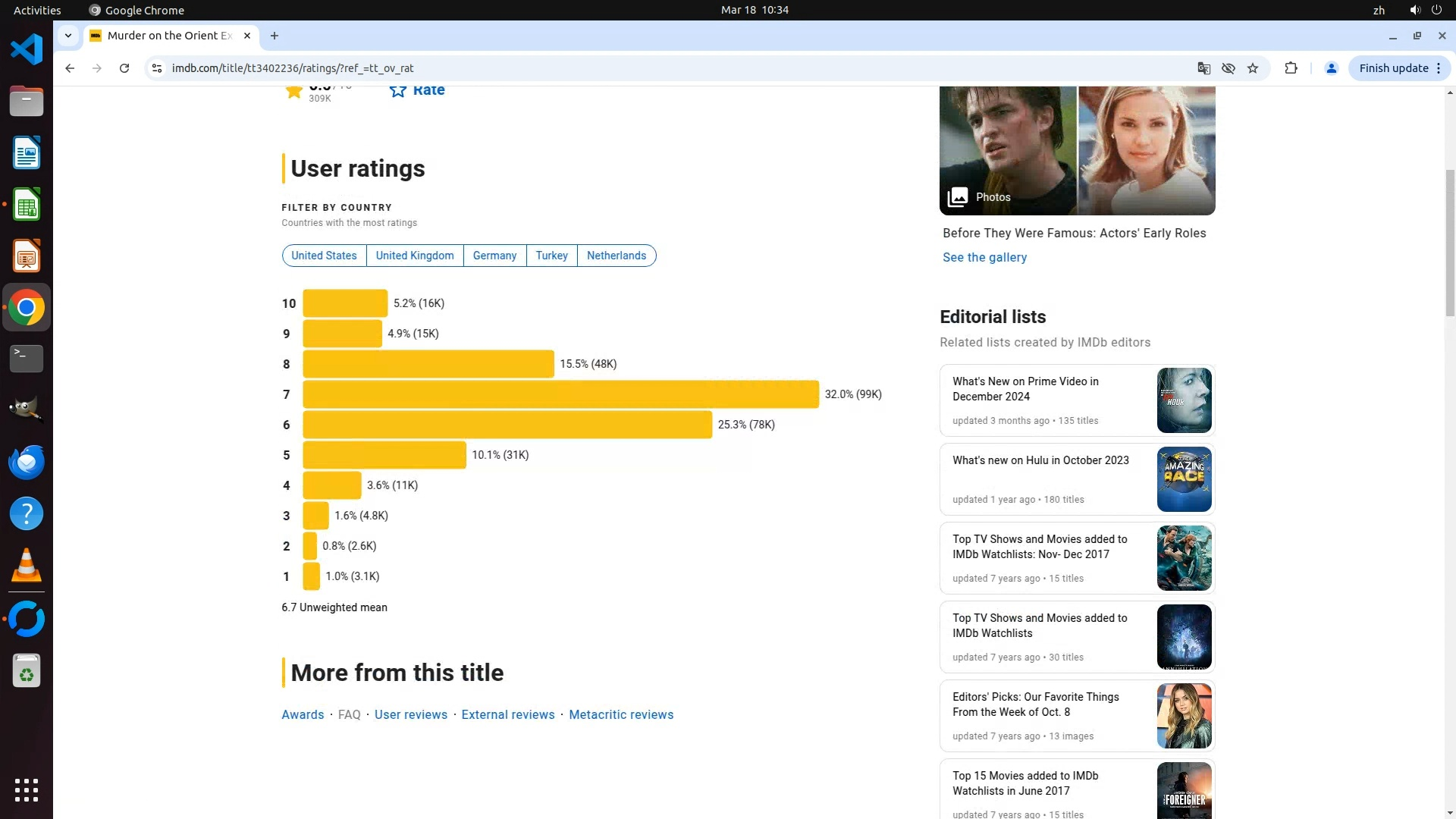1456x819 pixels.
Task: Filter ratings by United States
Action: [324, 256]
